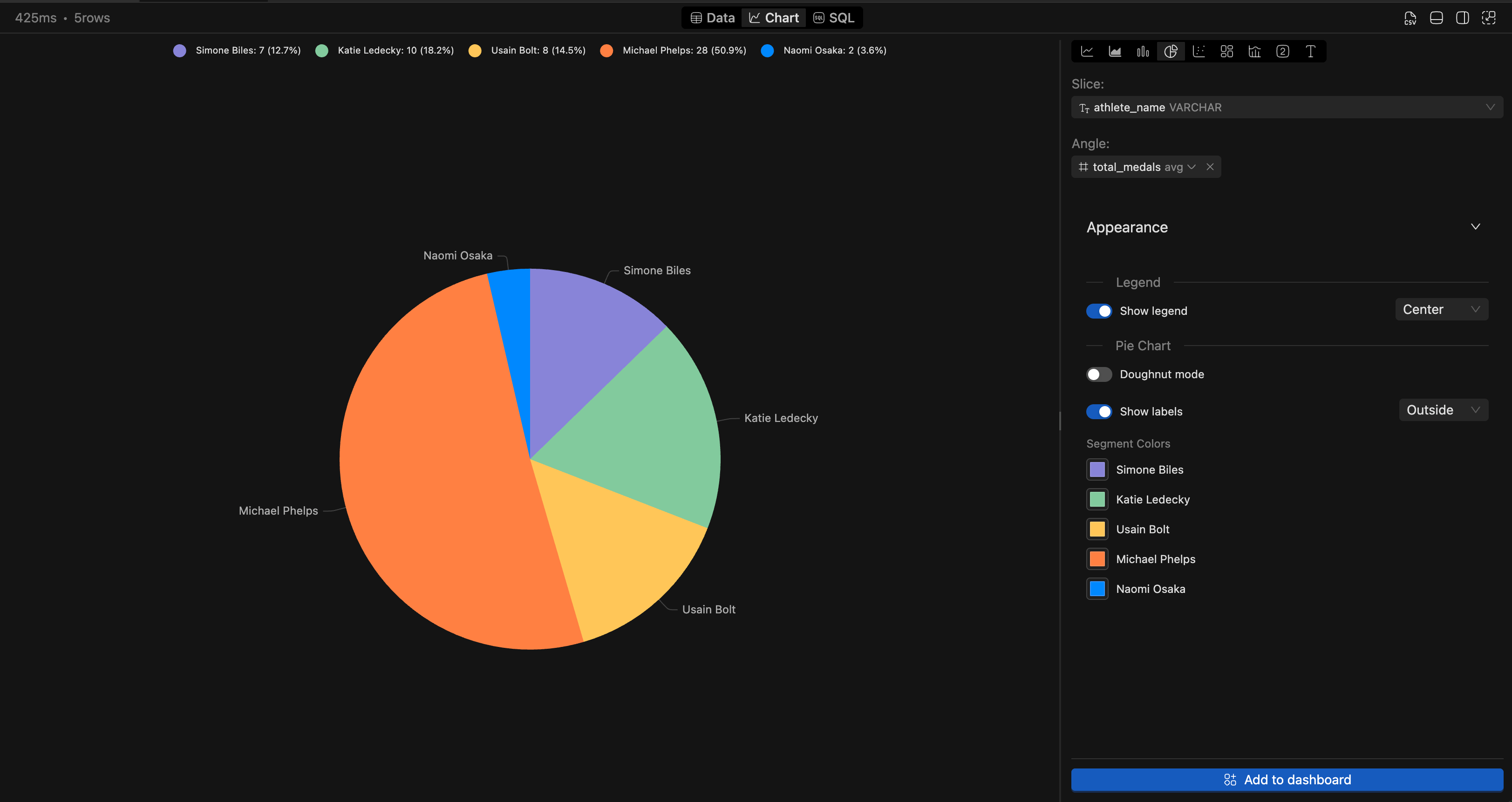This screenshot has width=1512, height=802.
Task: Turn off Show labels
Action: [1099, 411]
